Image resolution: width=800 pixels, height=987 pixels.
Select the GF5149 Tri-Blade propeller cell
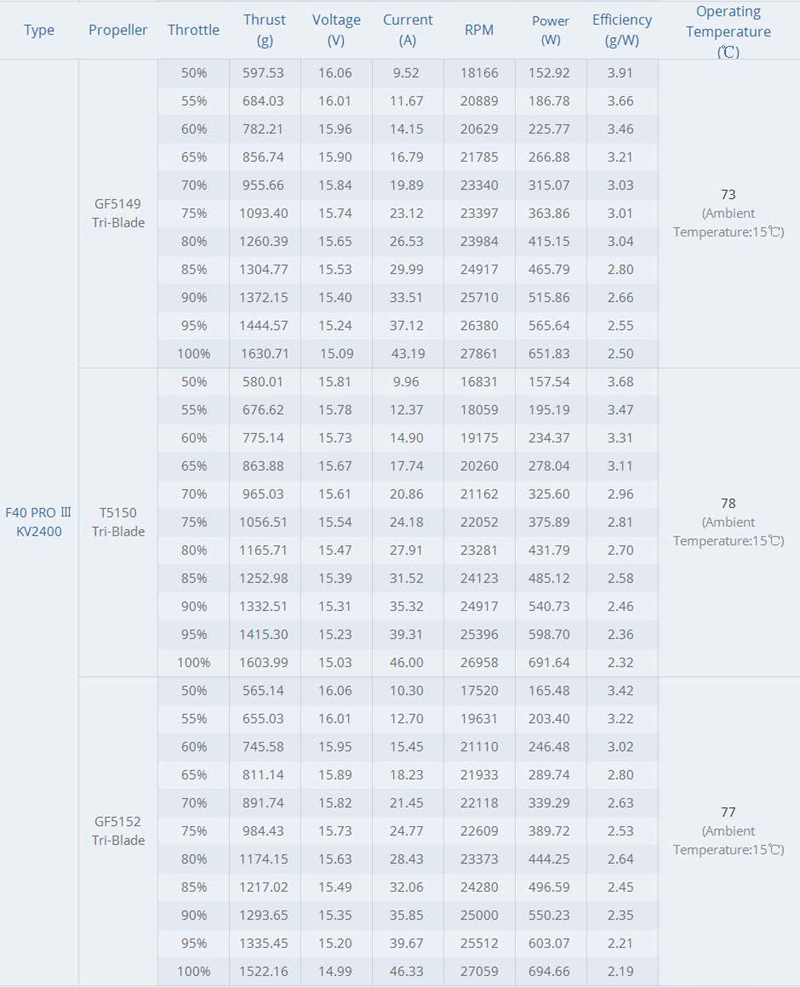point(118,213)
